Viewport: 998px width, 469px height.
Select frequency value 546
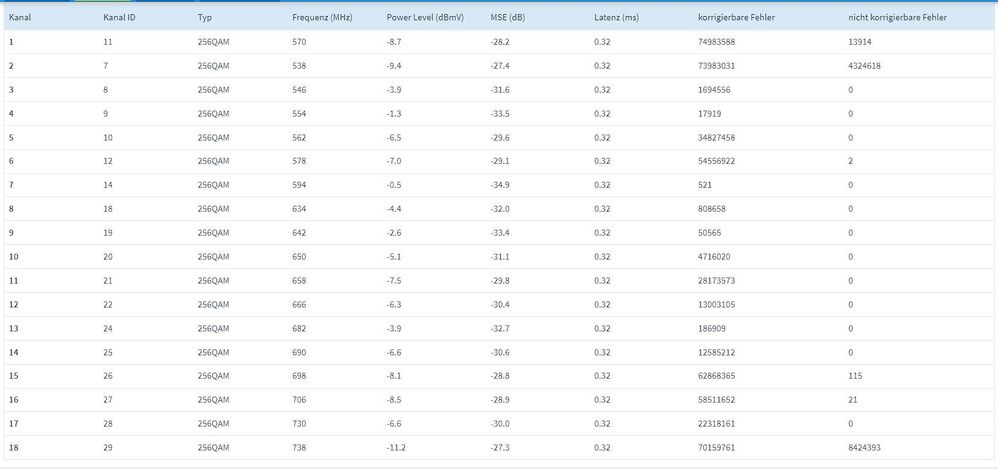coord(299,90)
